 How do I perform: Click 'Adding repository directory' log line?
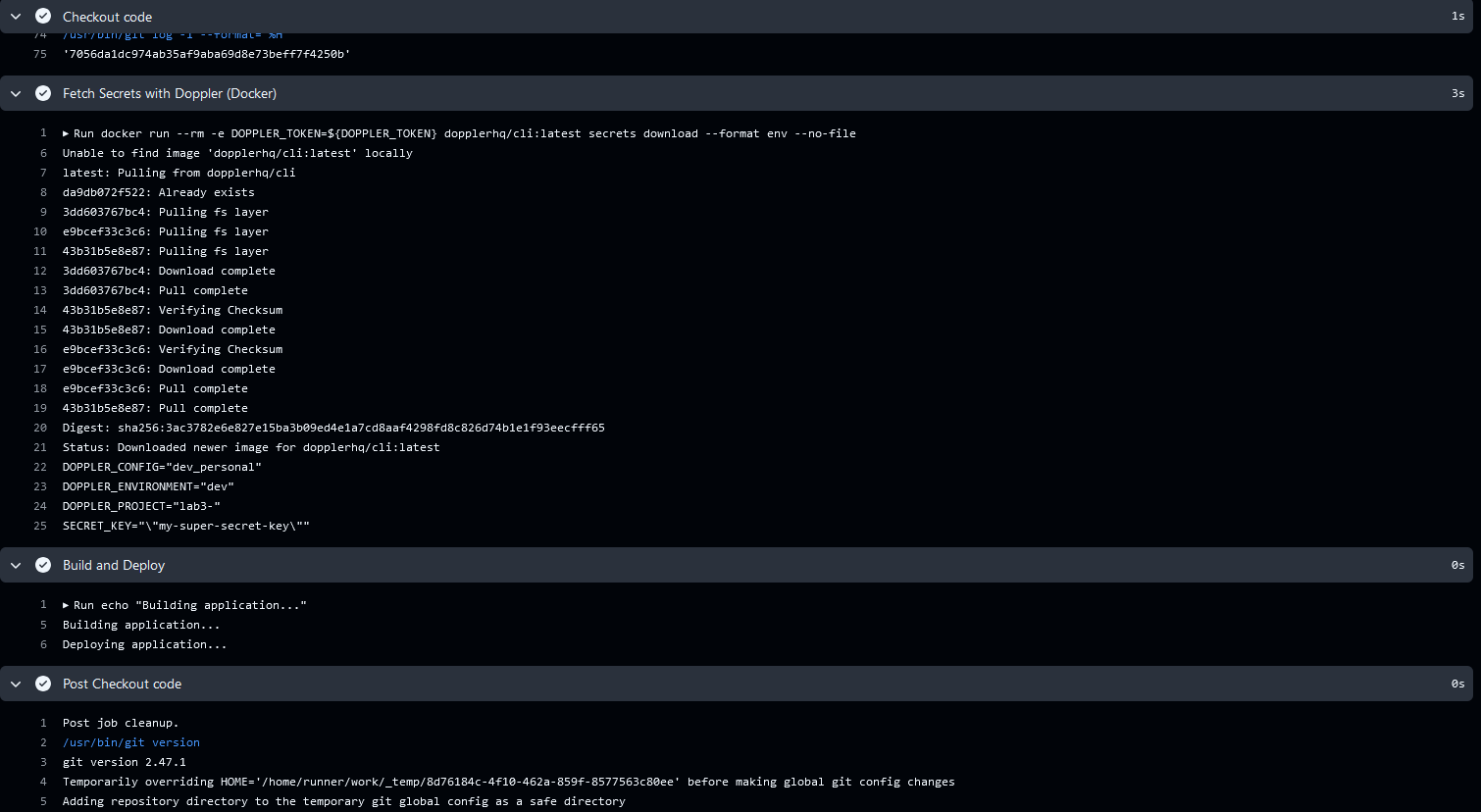pos(344,801)
